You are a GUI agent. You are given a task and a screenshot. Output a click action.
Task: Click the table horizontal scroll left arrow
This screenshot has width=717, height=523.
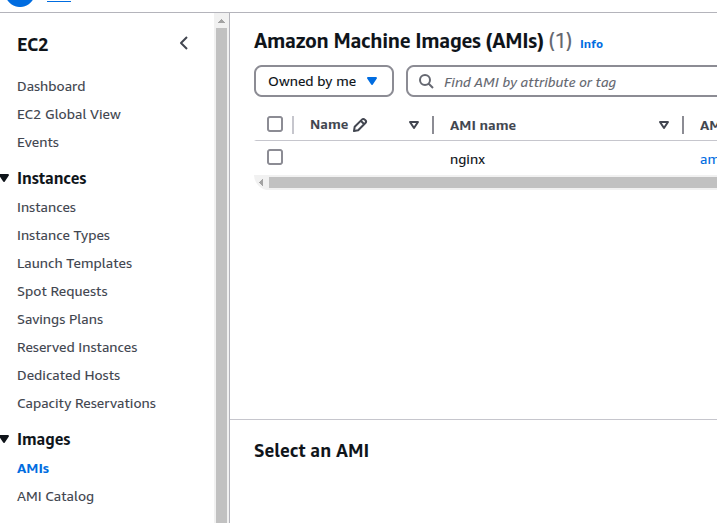point(261,182)
